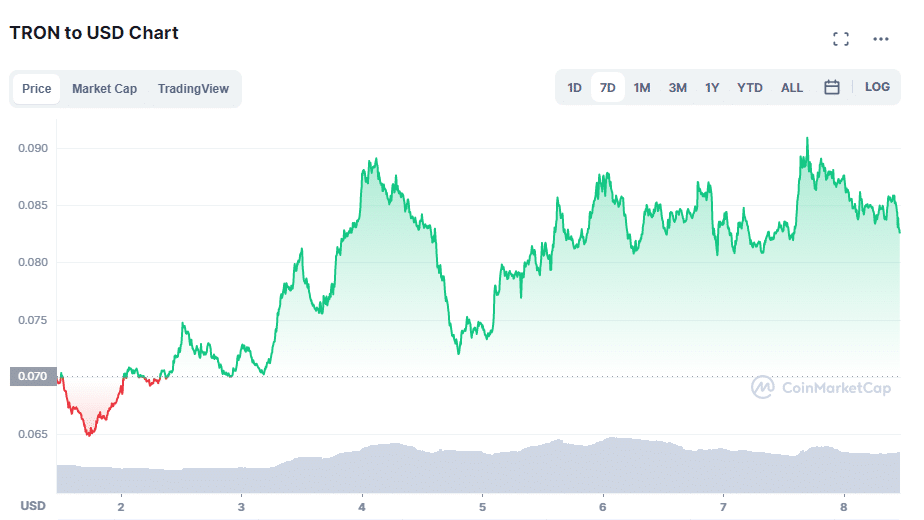Select the 3M time range
The height and width of the screenshot is (520, 924).
pos(678,88)
